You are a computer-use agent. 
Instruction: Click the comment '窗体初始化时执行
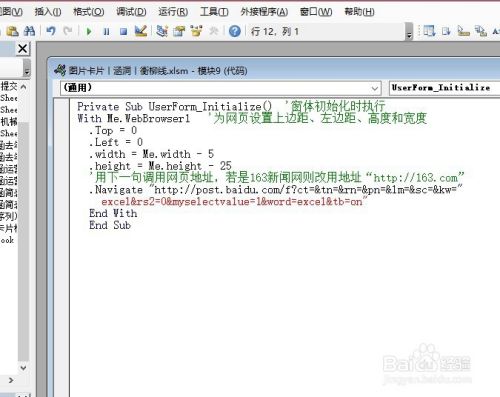click(335, 107)
